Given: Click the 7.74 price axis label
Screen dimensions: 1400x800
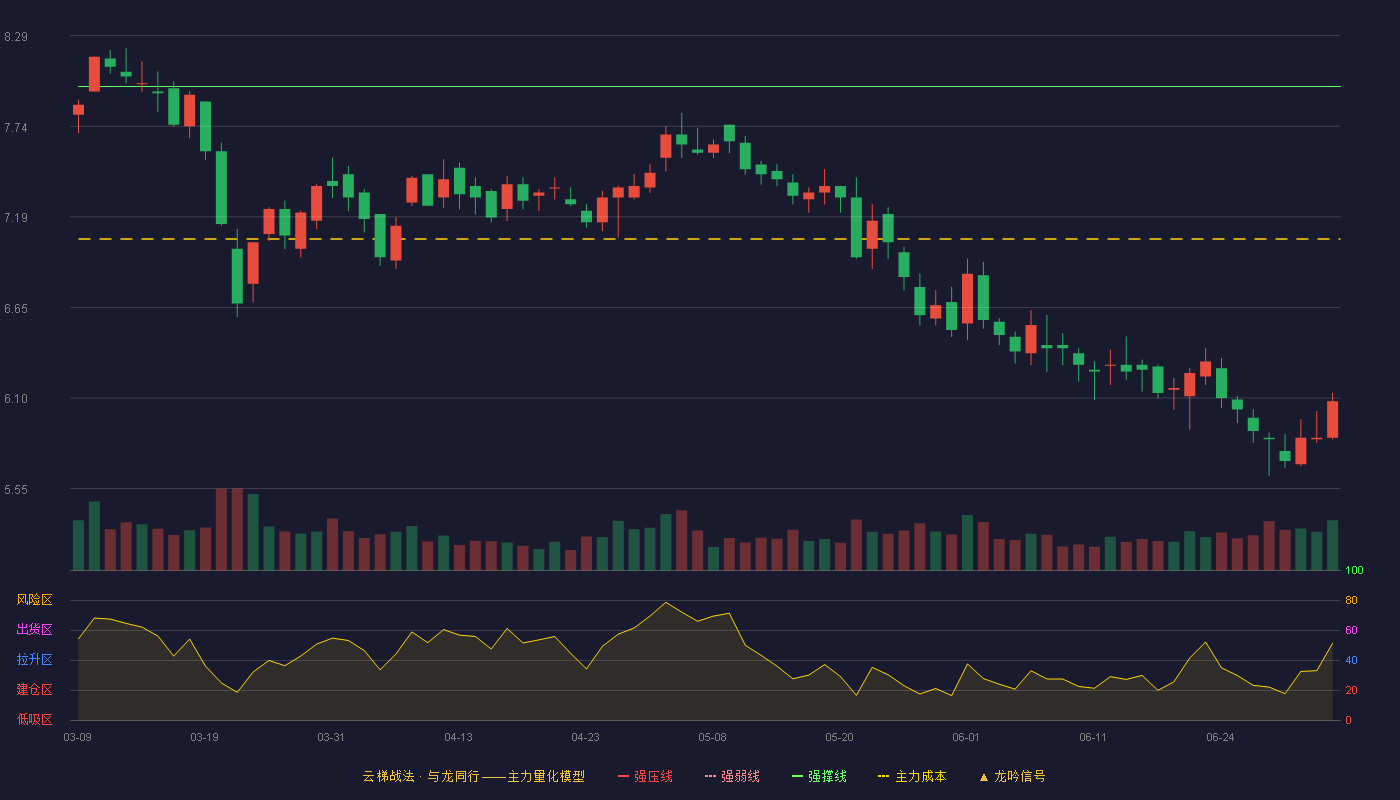Looking at the screenshot, I should tap(16, 128).
